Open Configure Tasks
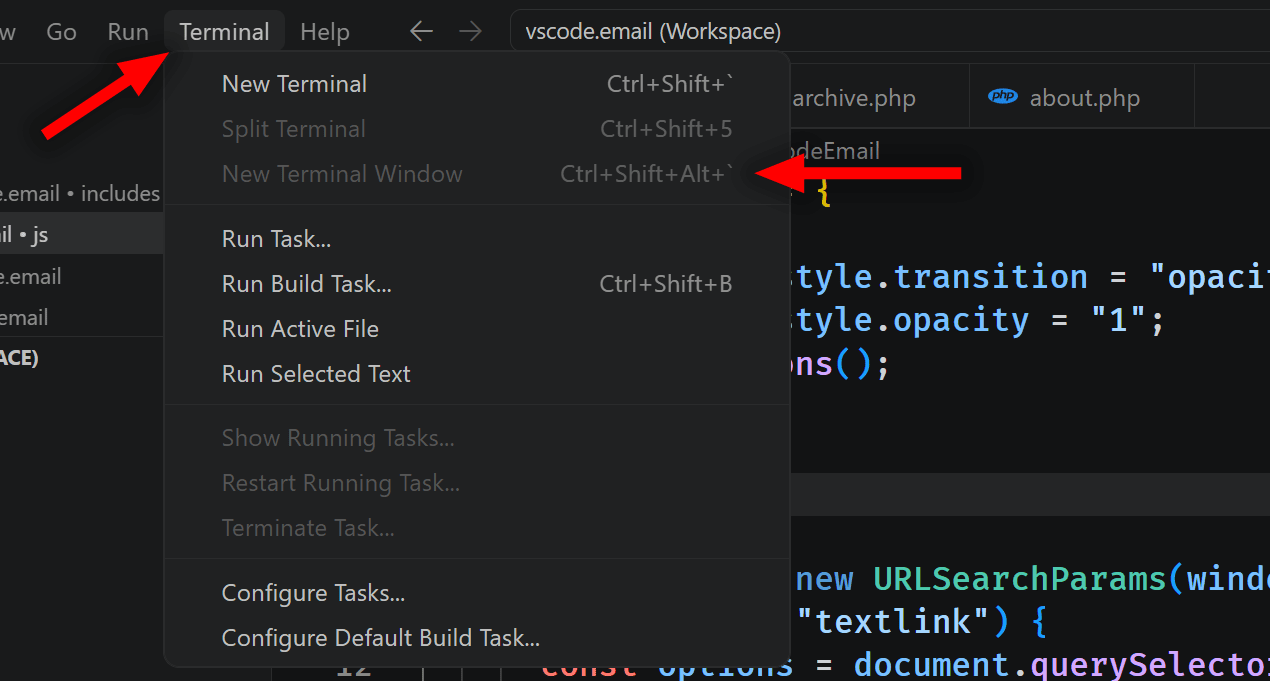Viewport: 1270px width, 681px height. pyautogui.click(x=313, y=592)
